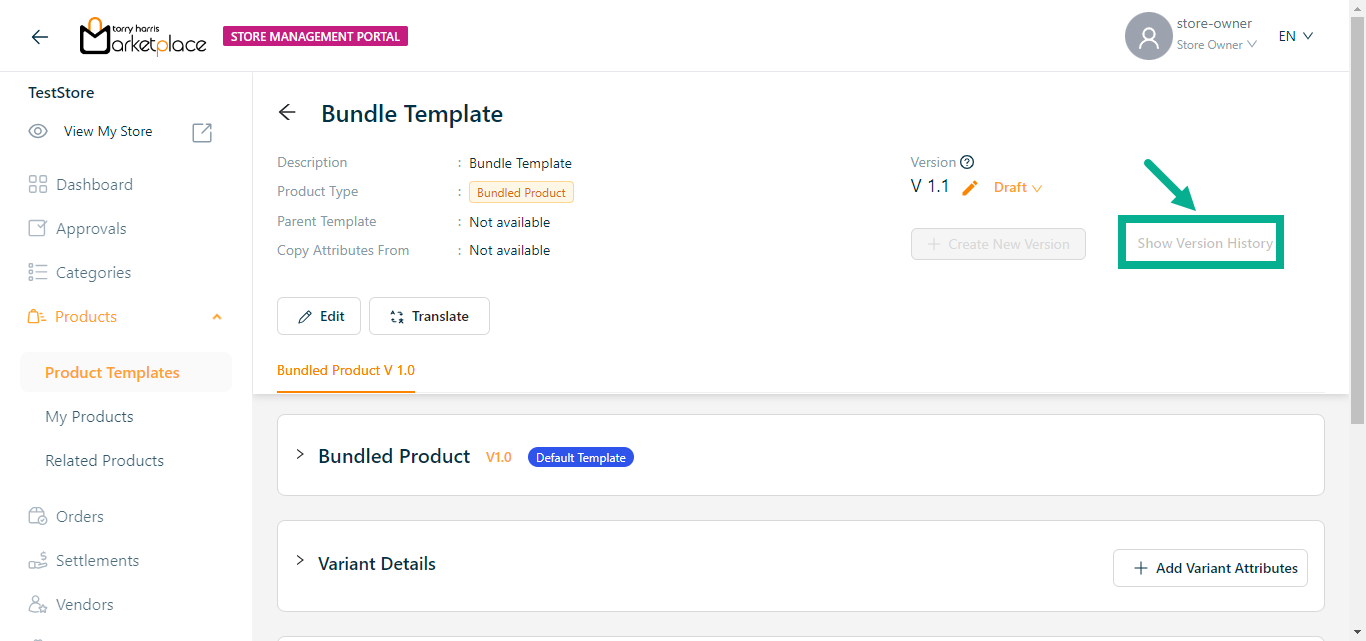
Task: Click the top-left header back arrow
Action: [40, 37]
